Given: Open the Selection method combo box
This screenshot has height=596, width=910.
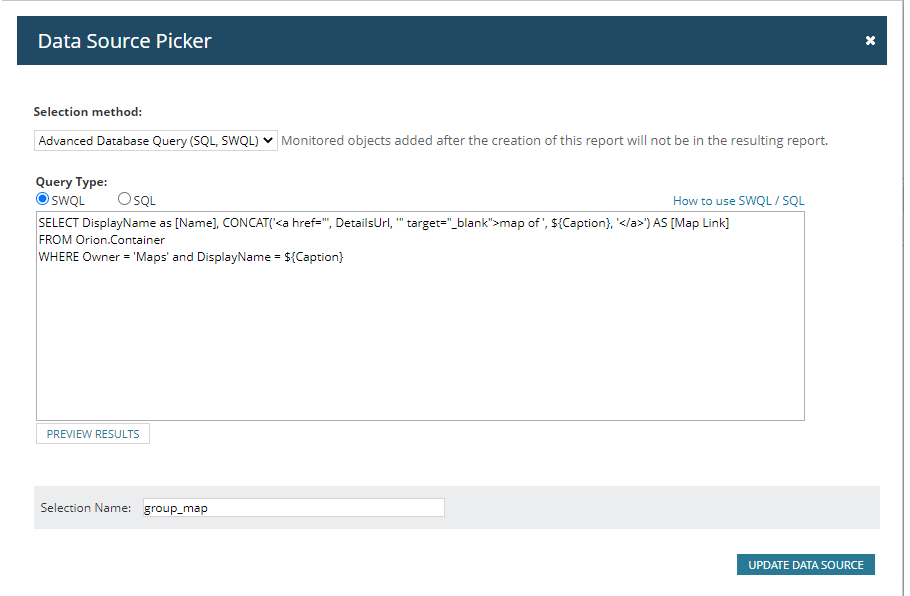Looking at the screenshot, I should (x=156, y=140).
